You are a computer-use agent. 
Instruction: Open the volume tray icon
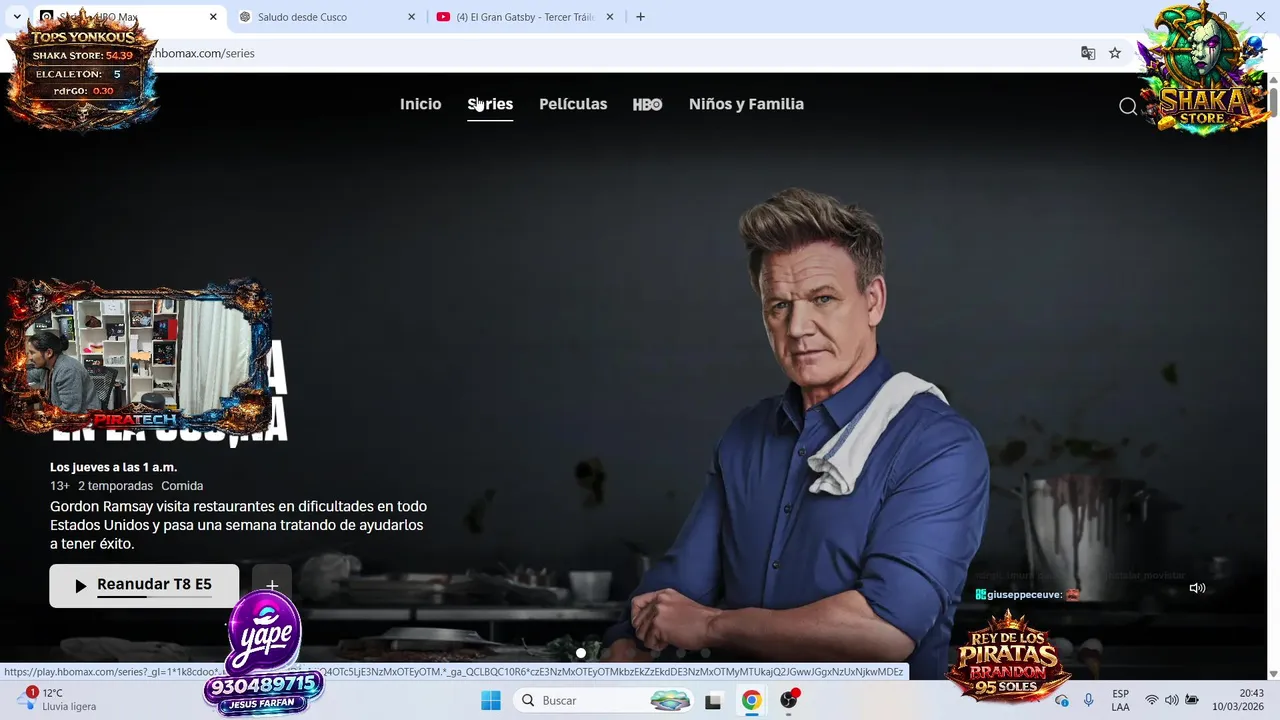pos(1171,700)
